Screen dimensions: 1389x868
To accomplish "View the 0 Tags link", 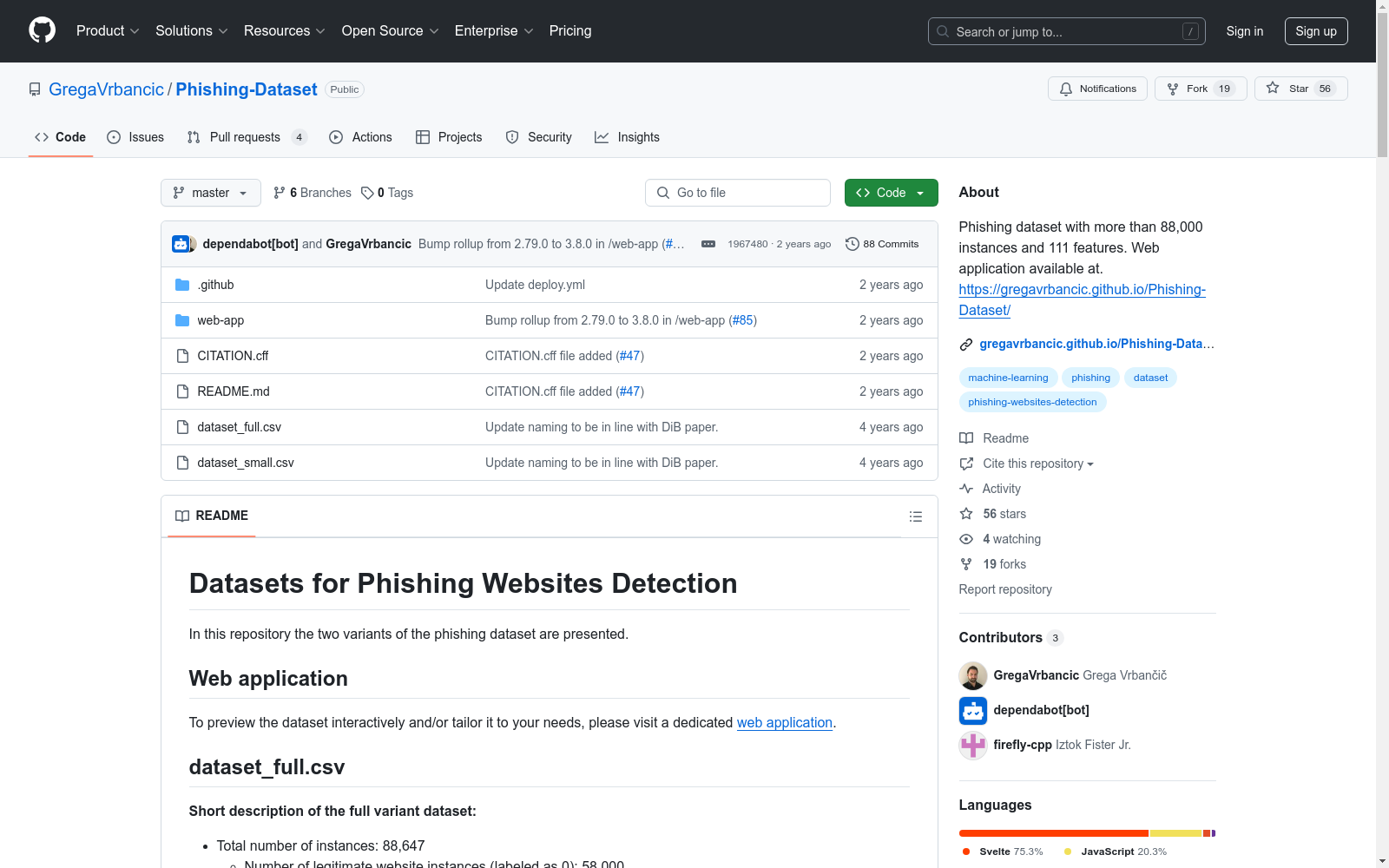I will coord(387,193).
